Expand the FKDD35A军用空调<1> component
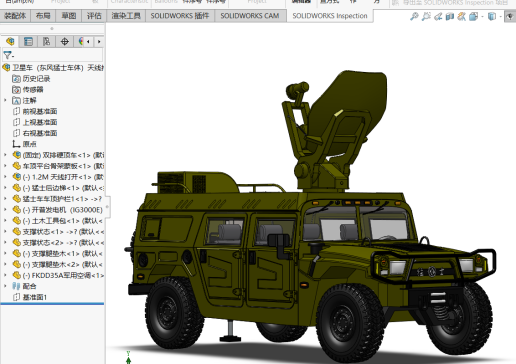 [x=5, y=275]
